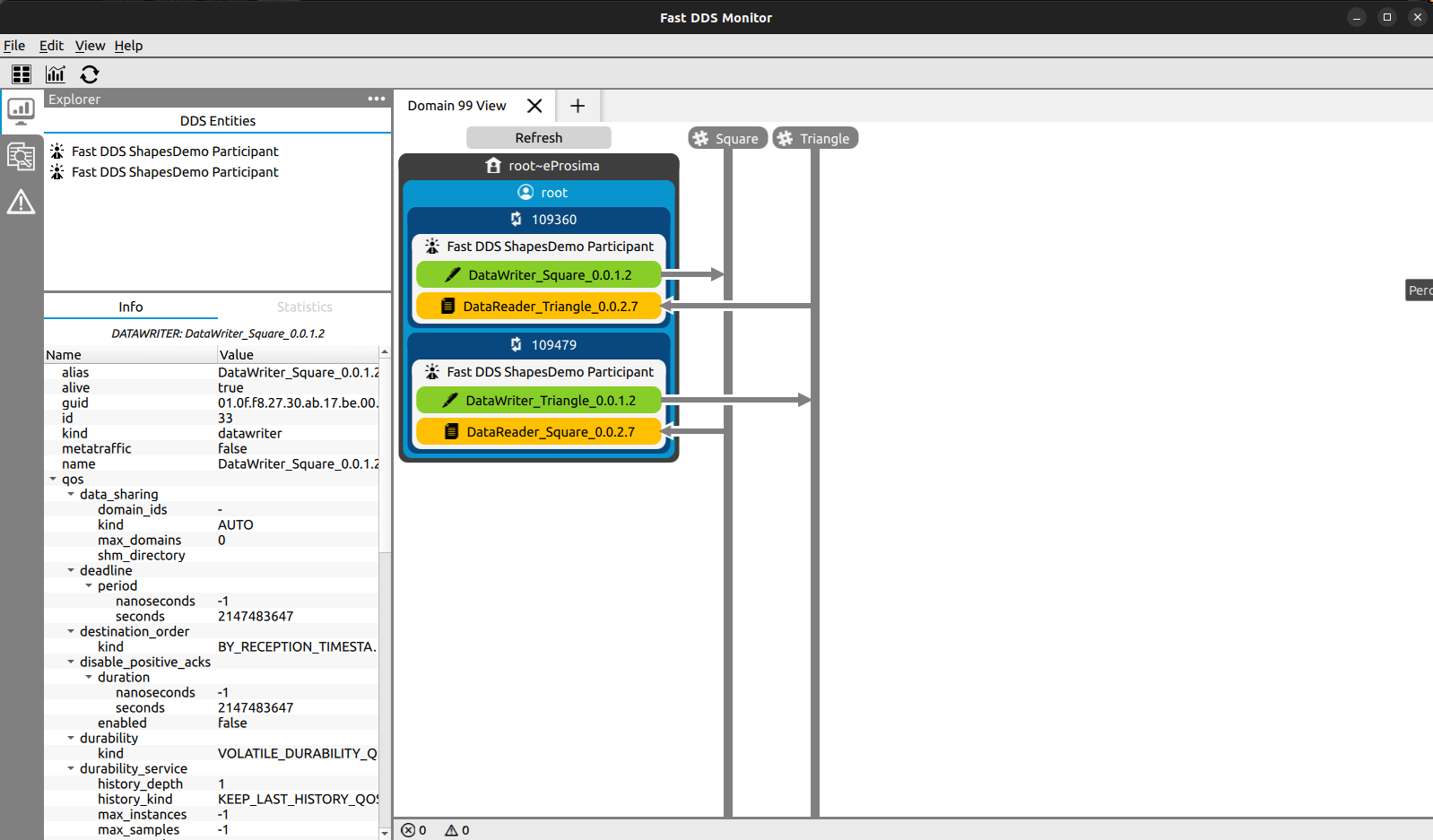Collapse the deadline node
This screenshot has height=840, width=1433.
pyautogui.click(x=71, y=570)
